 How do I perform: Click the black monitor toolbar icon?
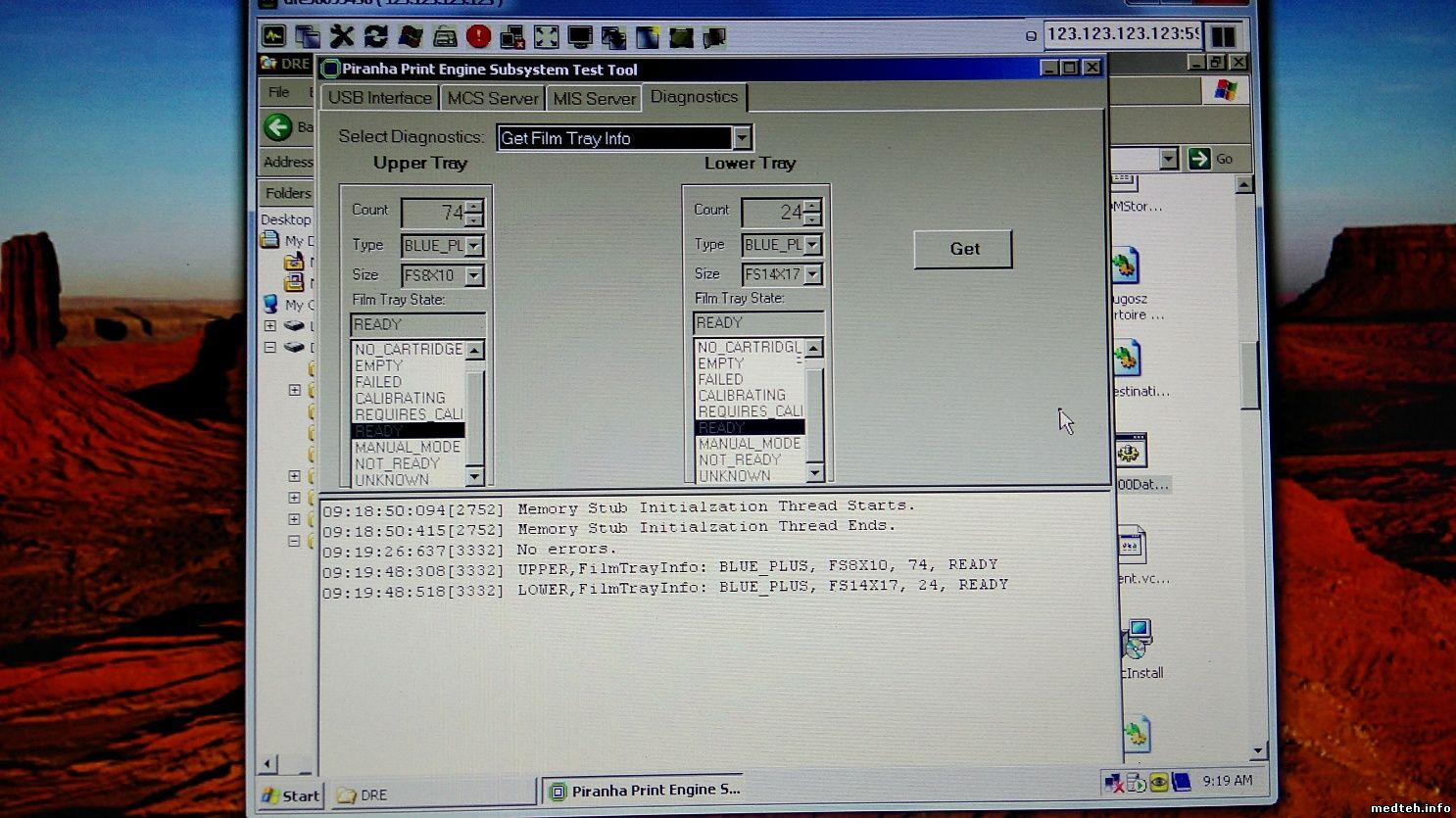580,37
